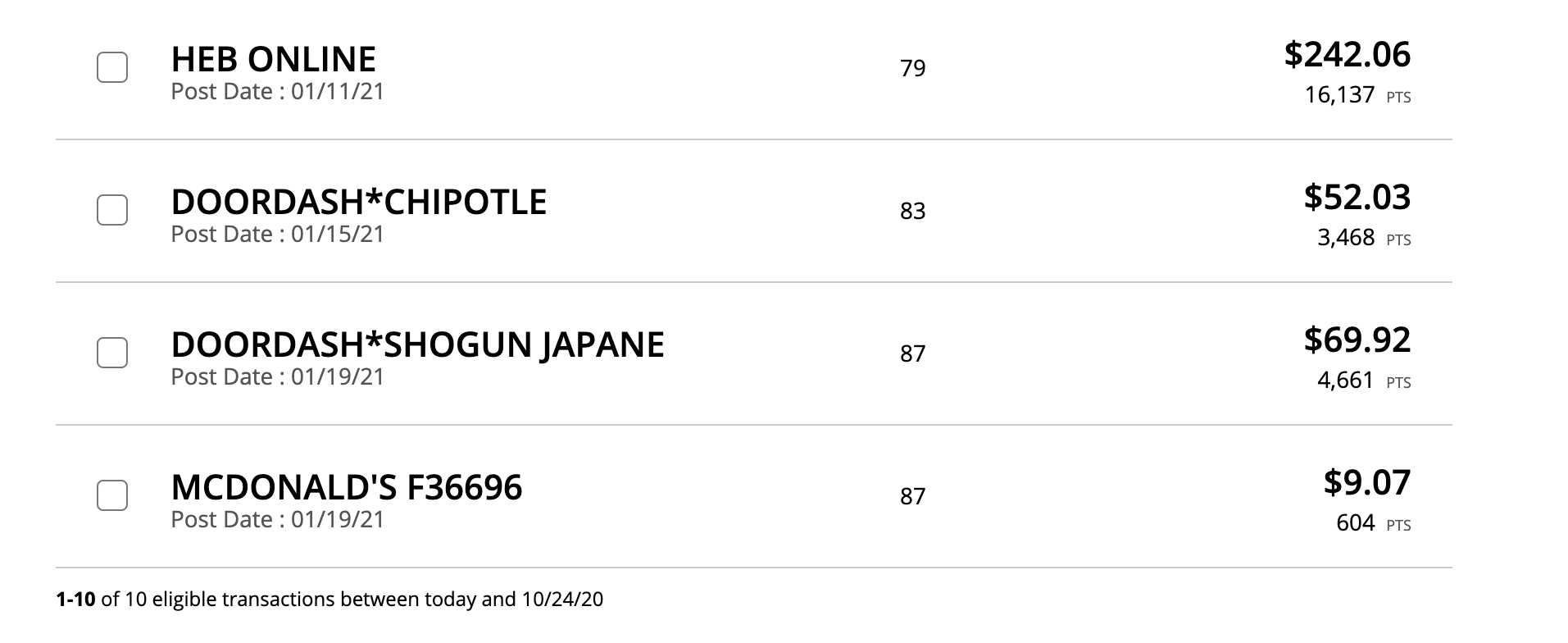1568x643 pixels.
Task: Check the HEB ONLINE transaction checkbox
Action: tap(112, 67)
